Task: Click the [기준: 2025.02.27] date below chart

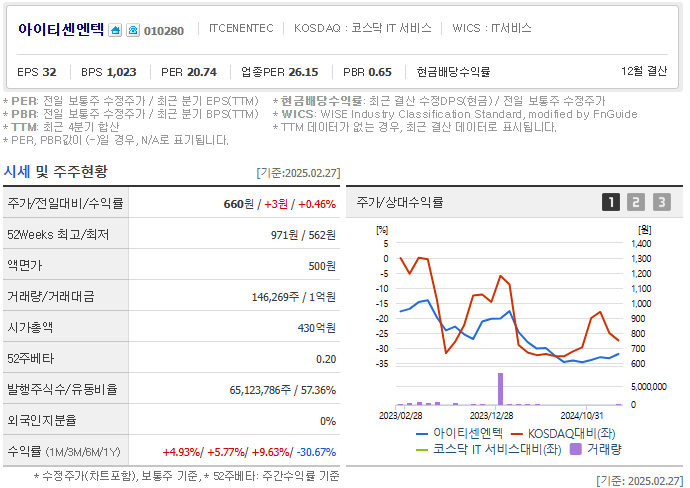Action: tap(640, 481)
